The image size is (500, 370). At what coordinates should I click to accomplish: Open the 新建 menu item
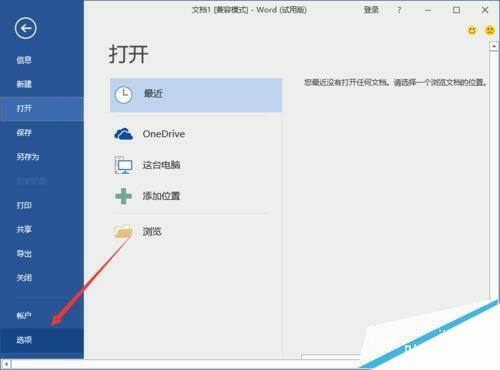click(x=42, y=84)
